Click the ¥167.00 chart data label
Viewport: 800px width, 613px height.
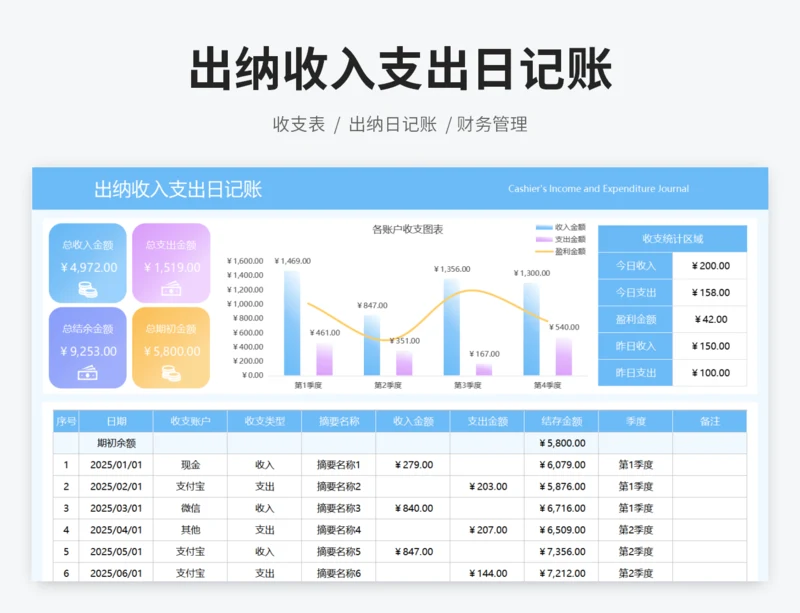(x=484, y=354)
